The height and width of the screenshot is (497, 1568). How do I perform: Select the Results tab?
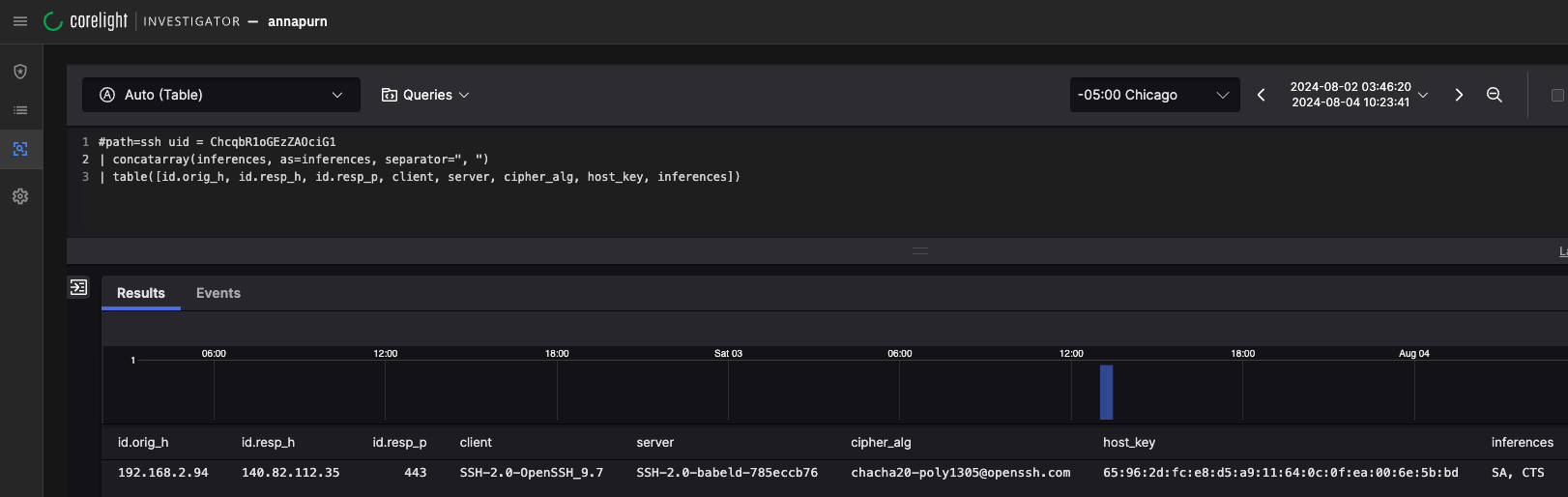(141, 293)
